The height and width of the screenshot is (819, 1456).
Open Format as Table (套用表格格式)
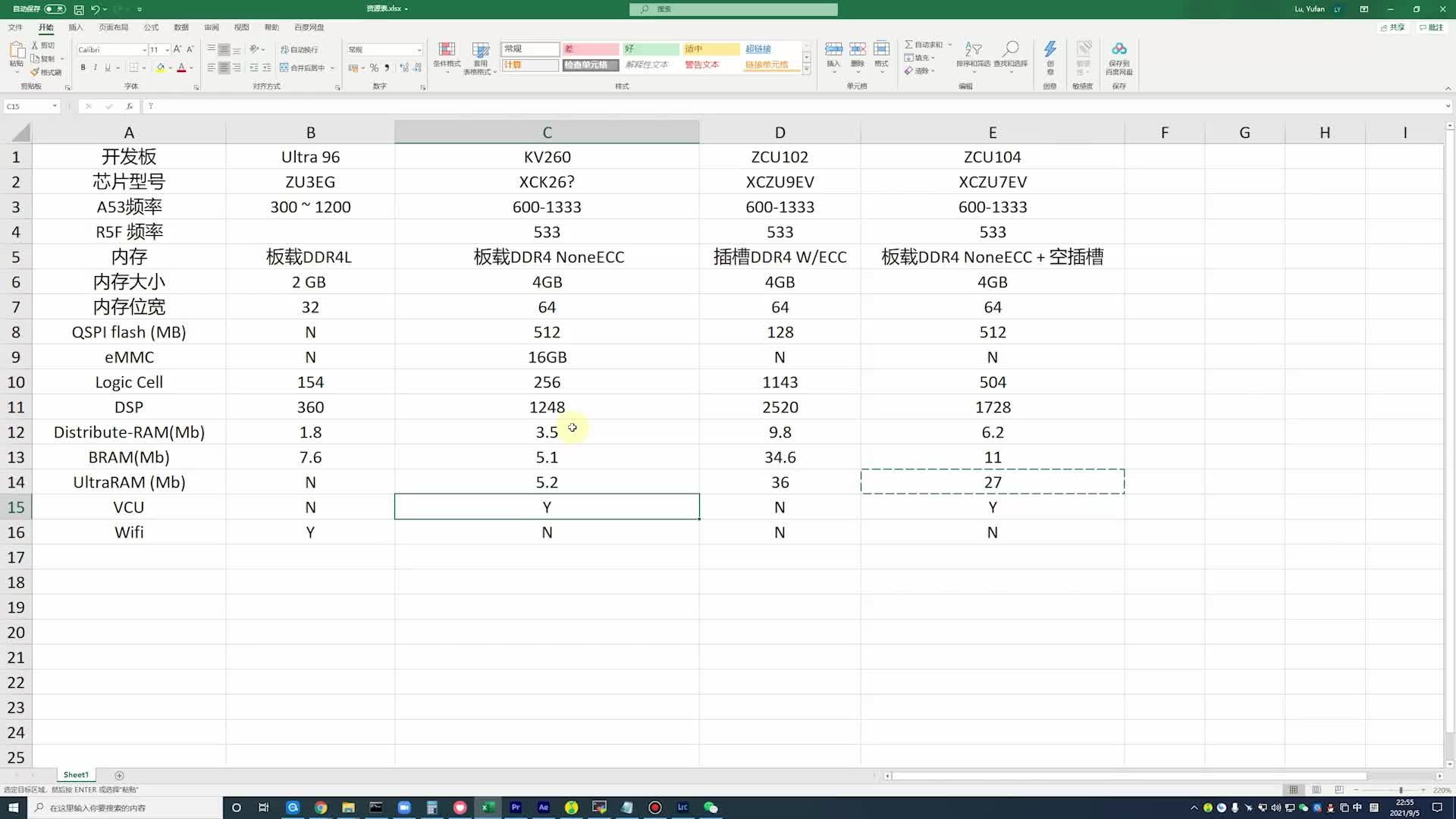(x=480, y=58)
